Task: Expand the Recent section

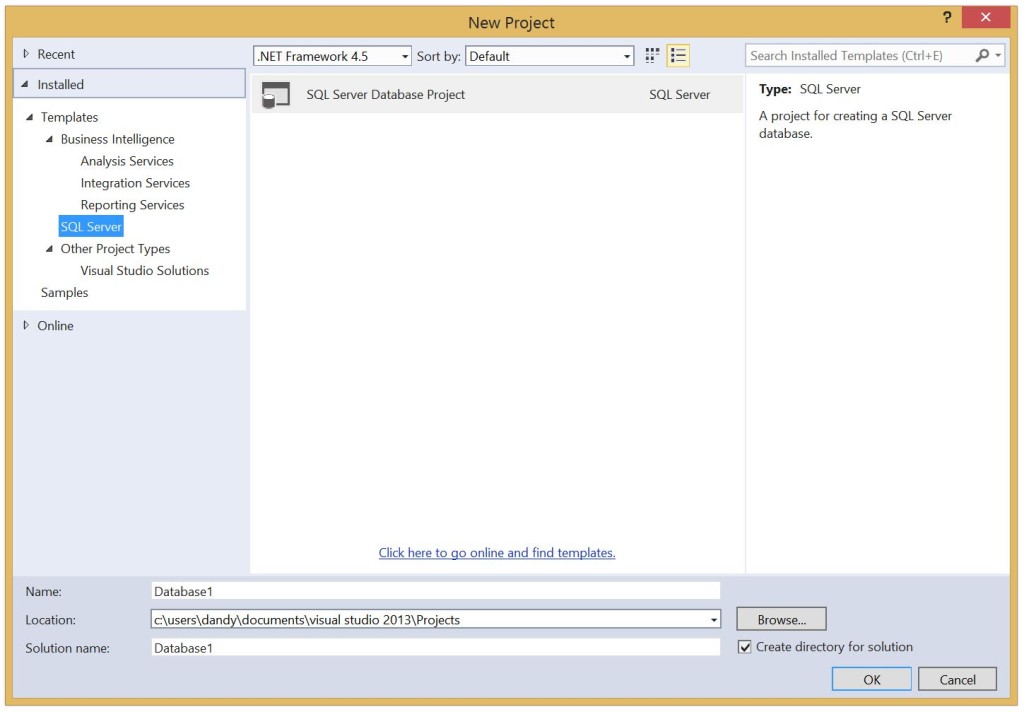Action: [26, 54]
